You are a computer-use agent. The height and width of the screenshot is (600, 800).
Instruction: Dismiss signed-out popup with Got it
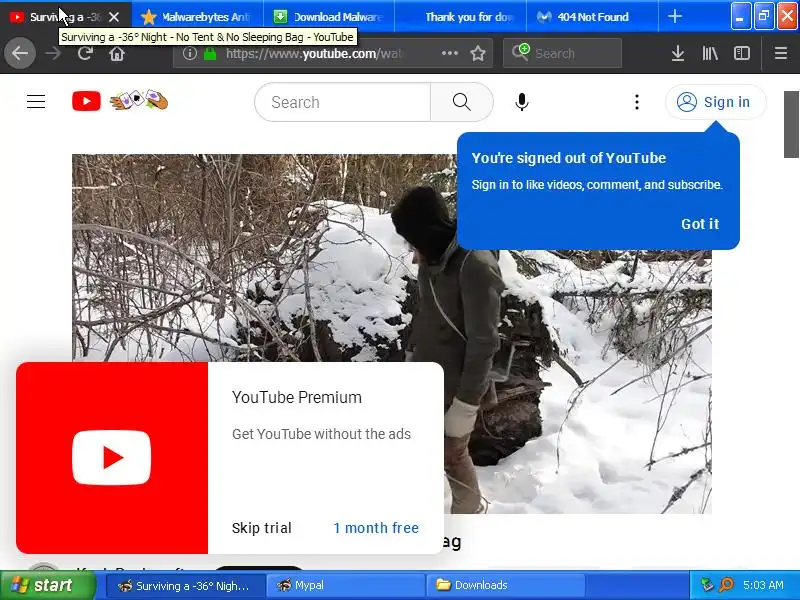700,224
